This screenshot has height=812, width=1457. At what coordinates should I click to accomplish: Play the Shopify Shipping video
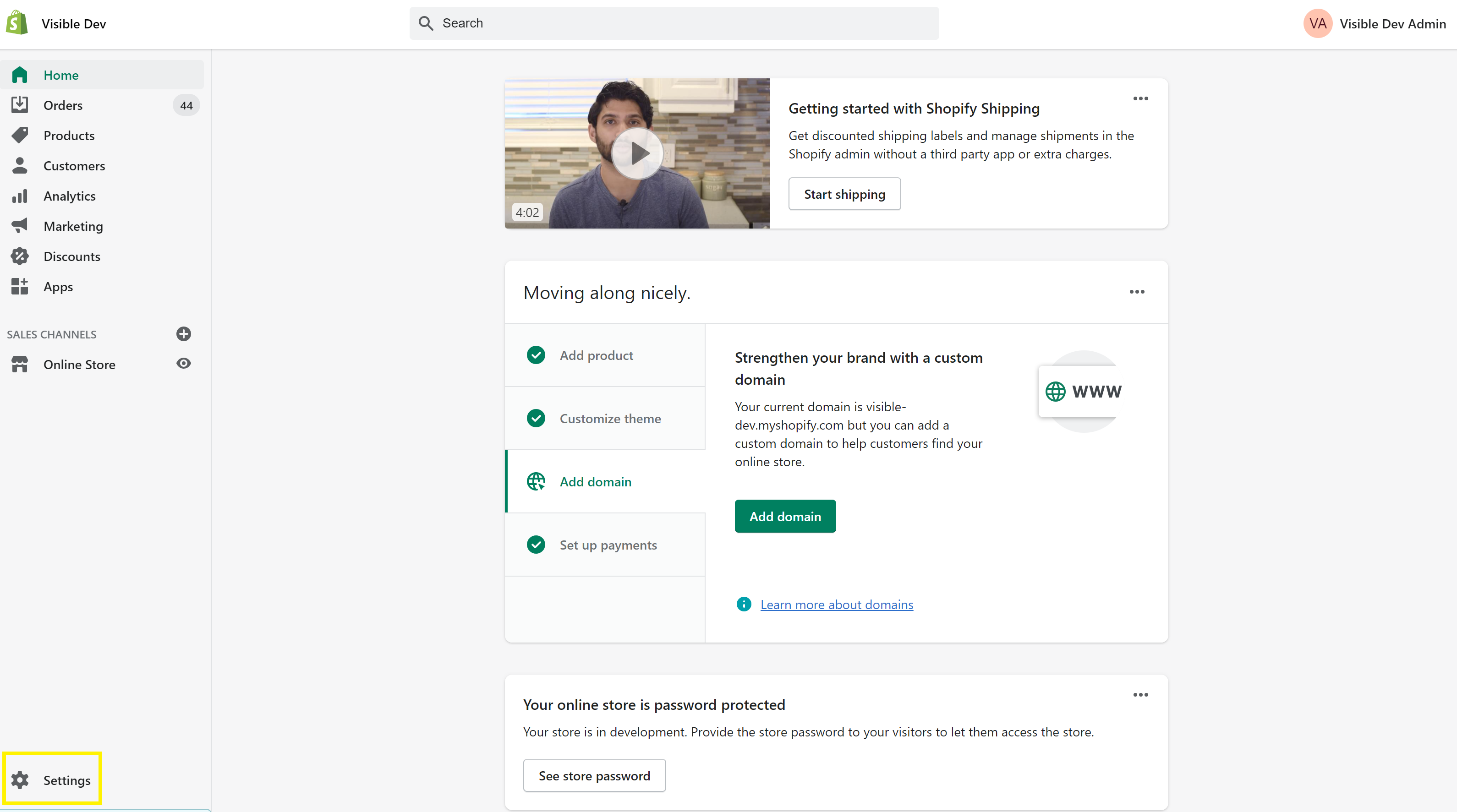(x=637, y=153)
